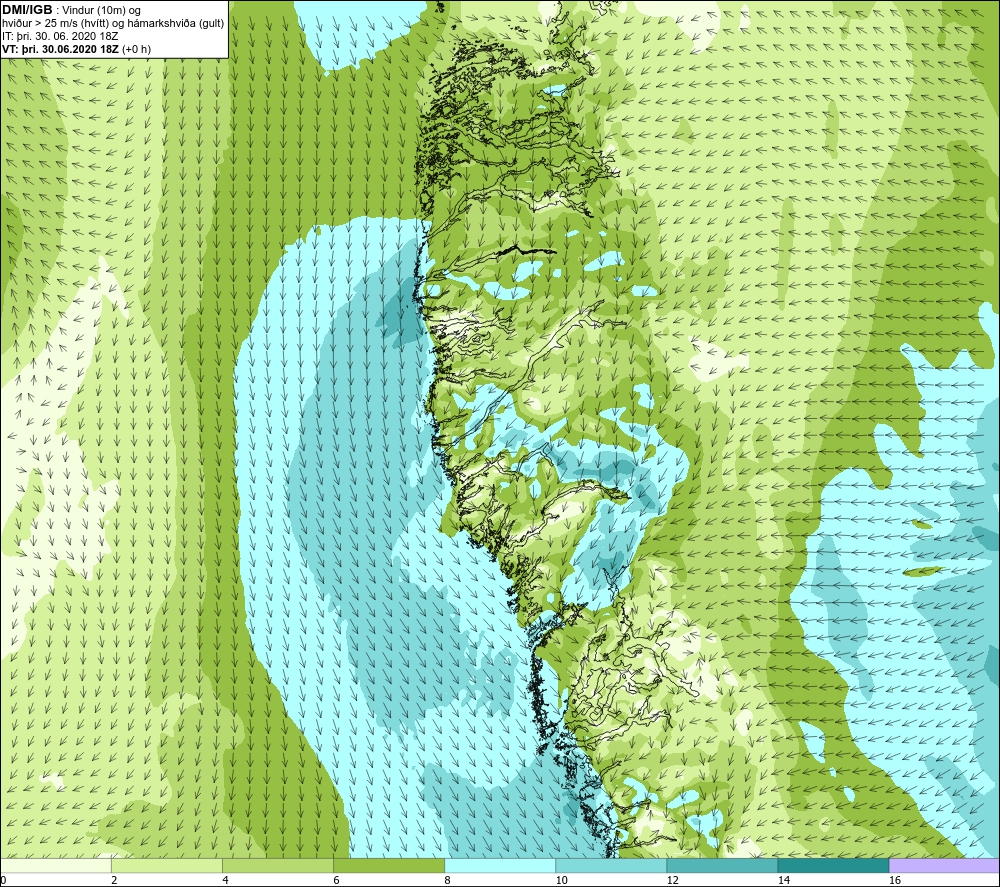Click the 10–12 m/s cyan legend swatch

coord(611,865)
